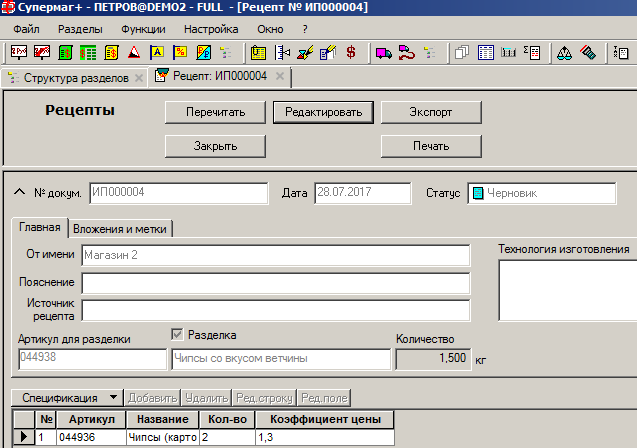Open the Файл menu
The image size is (637, 448).
tap(26, 29)
